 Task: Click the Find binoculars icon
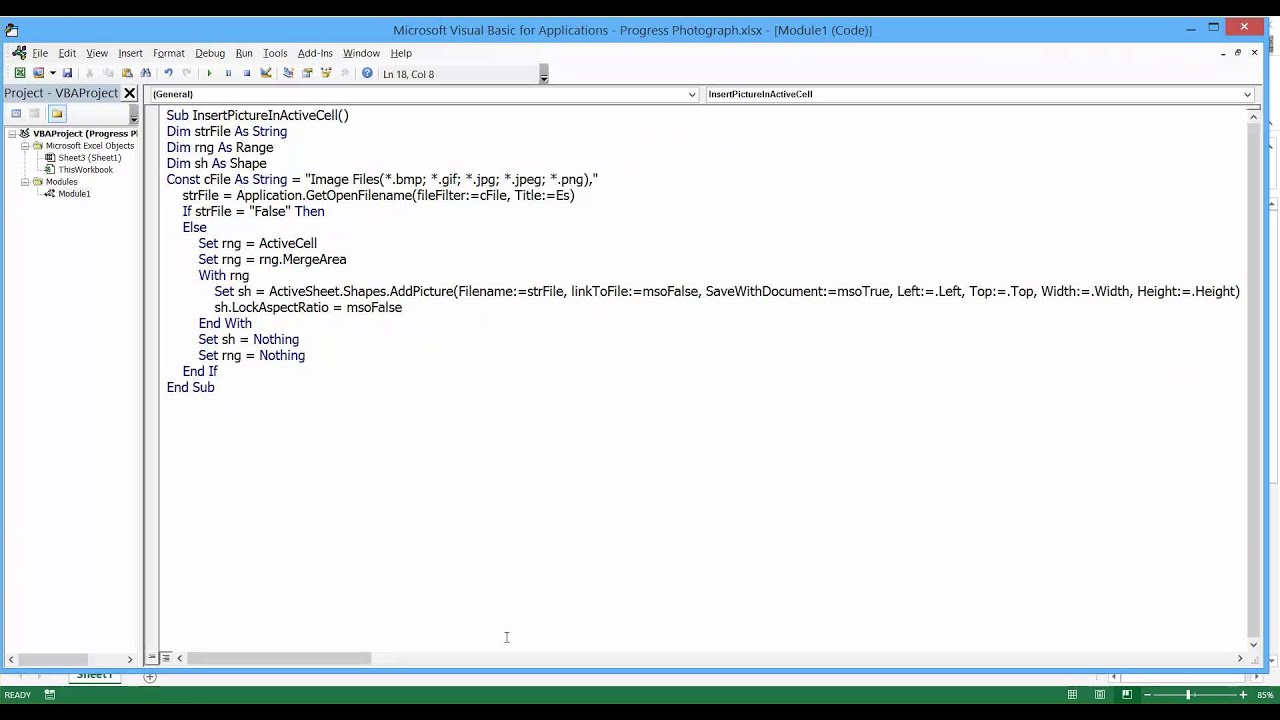[146, 73]
